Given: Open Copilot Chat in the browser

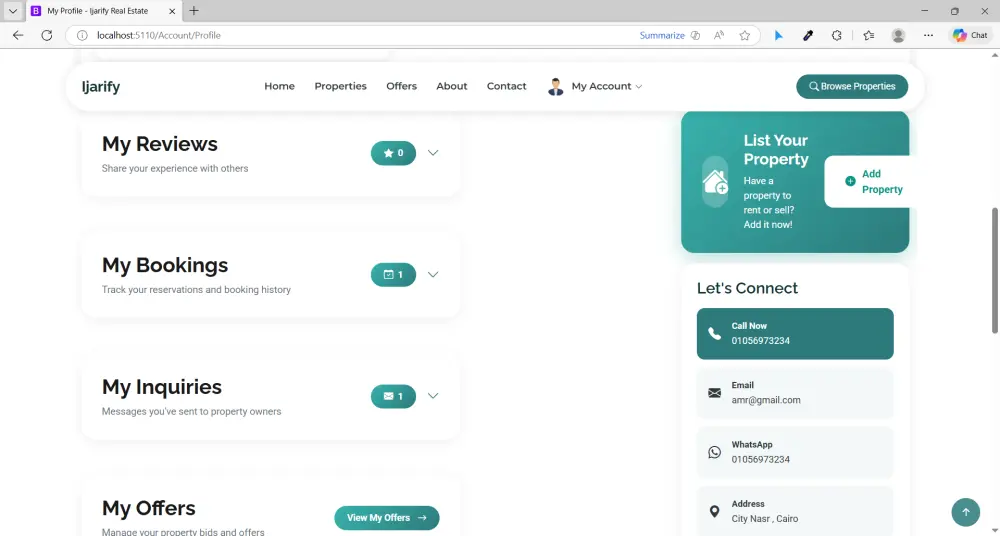Looking at the screenshot, I should (970, 36).
